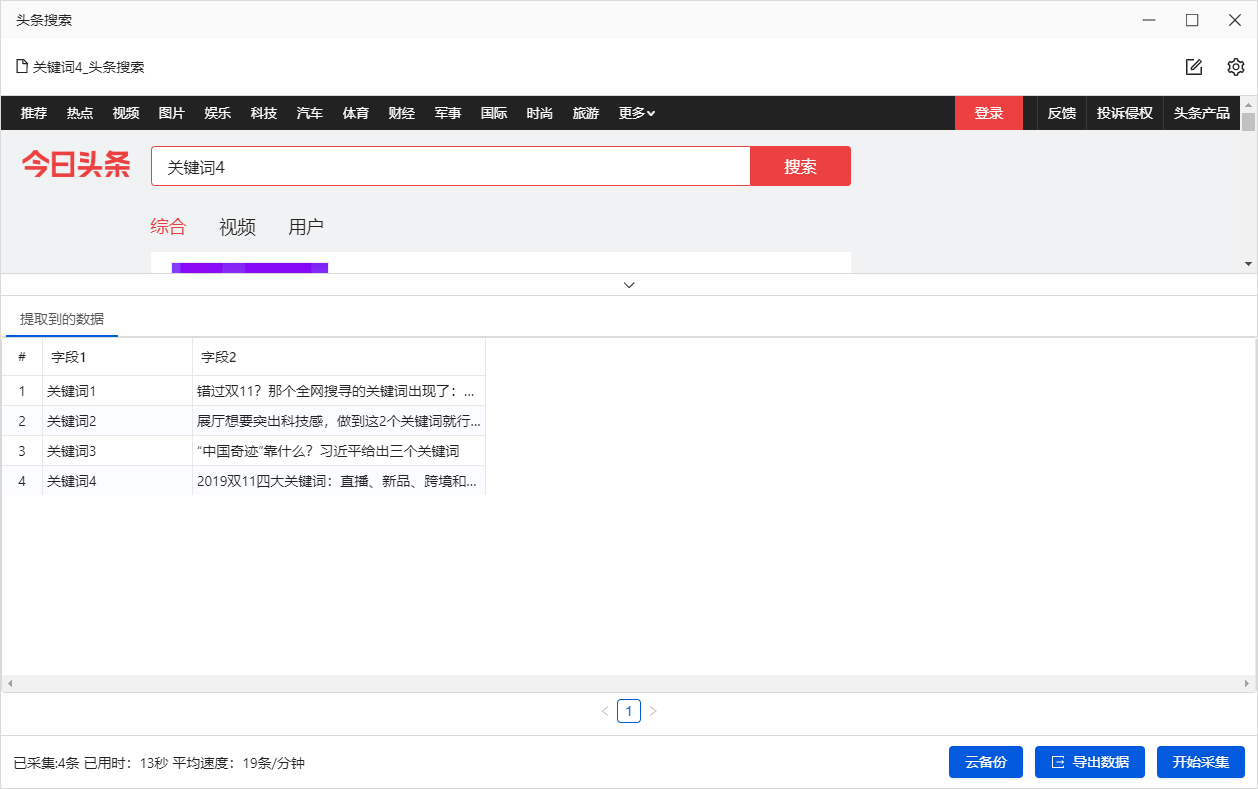The height and width of the screenshot is (789, 1258).
Task: Click the red 搜索 button
Action: [801, 166]
